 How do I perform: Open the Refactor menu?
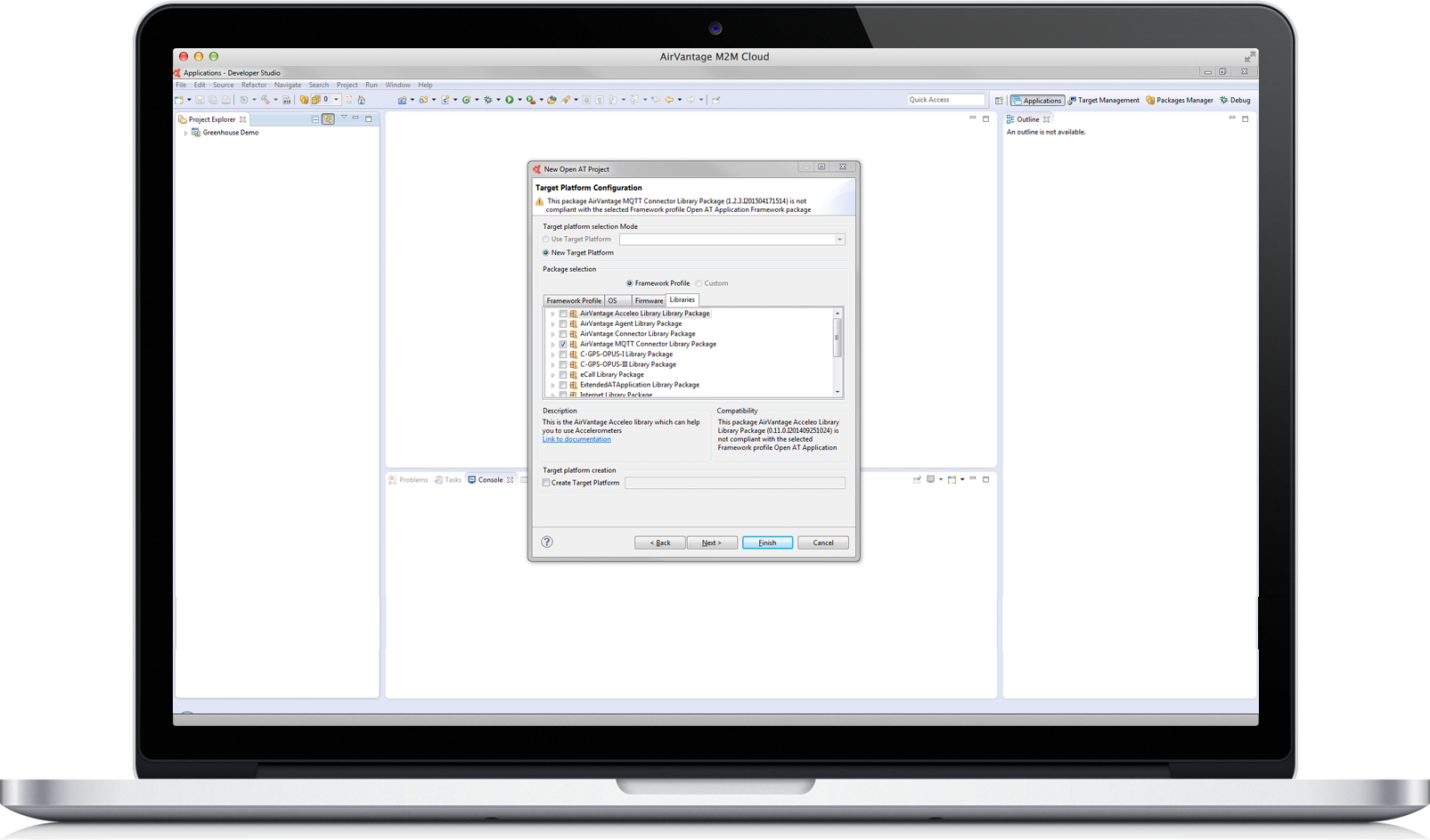[x=254, y=86]
